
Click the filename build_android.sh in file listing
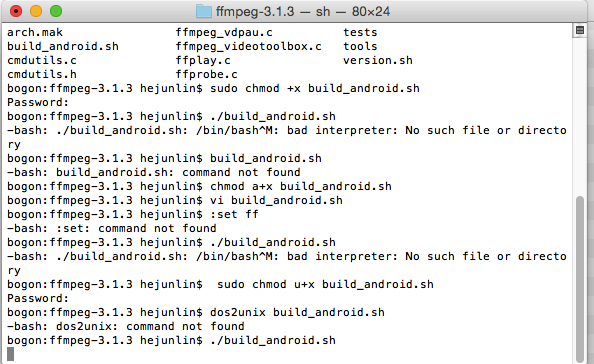(x=63, y=47)
